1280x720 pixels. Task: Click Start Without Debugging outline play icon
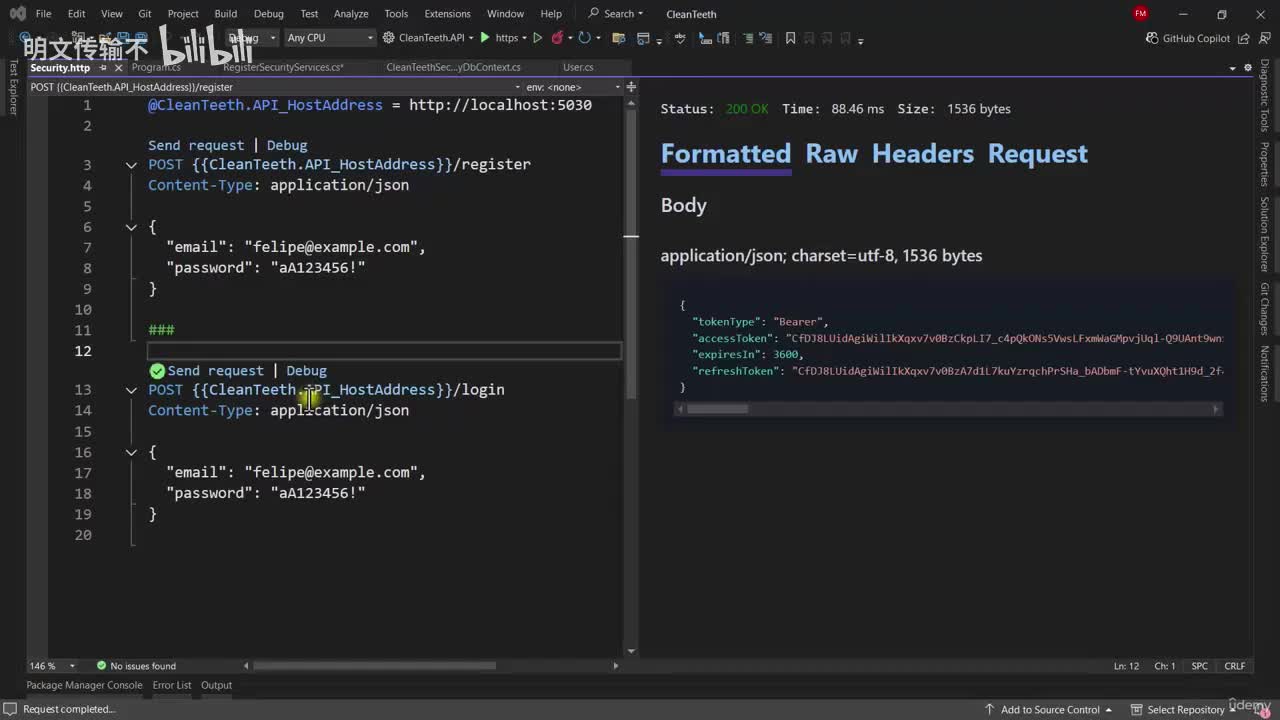[x=537, y=38]
